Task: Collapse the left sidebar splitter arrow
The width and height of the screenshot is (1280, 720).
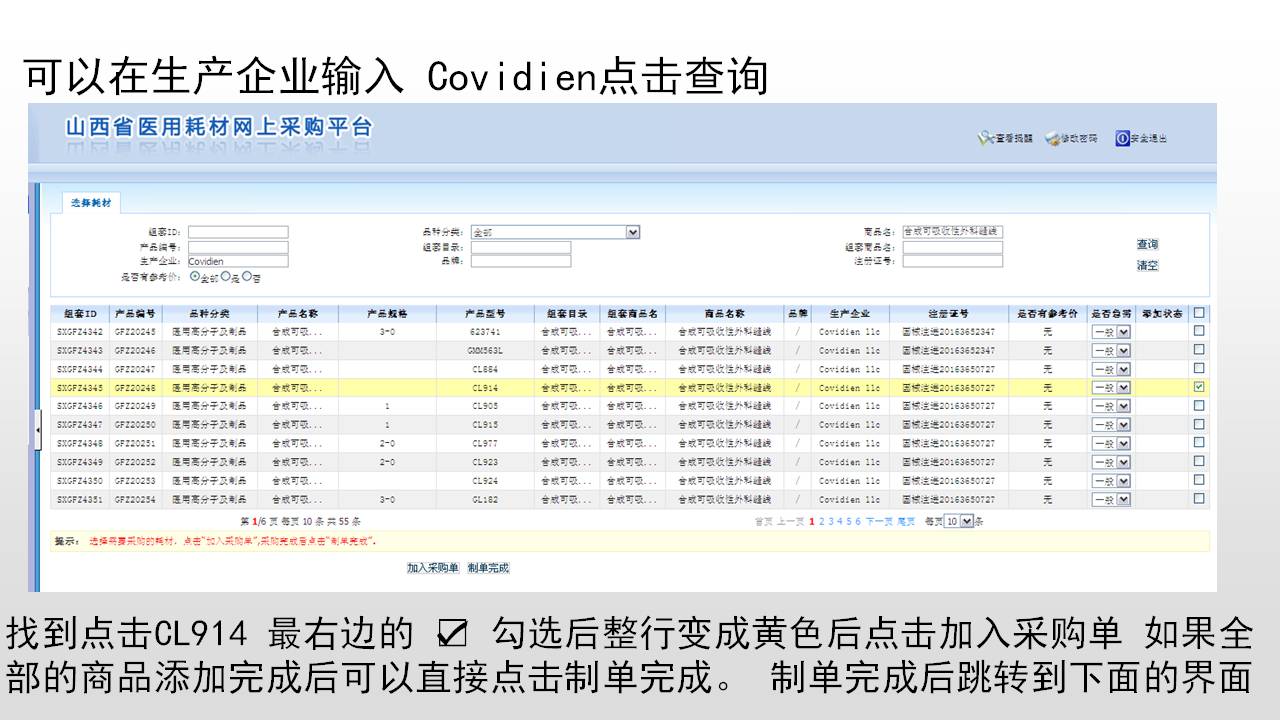Action: (x=38, y=429)
